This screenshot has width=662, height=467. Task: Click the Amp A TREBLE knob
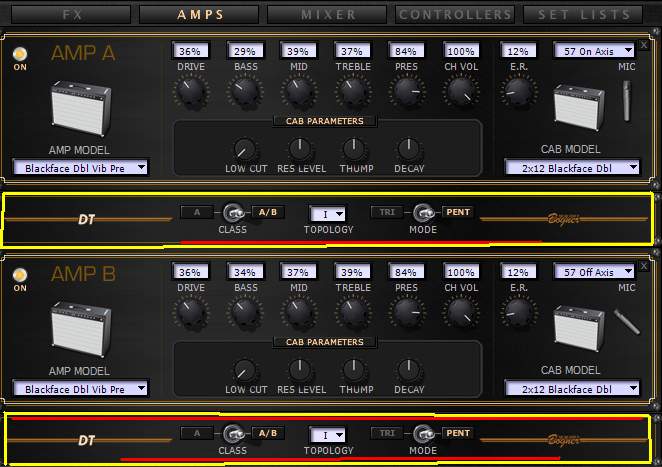353,91
